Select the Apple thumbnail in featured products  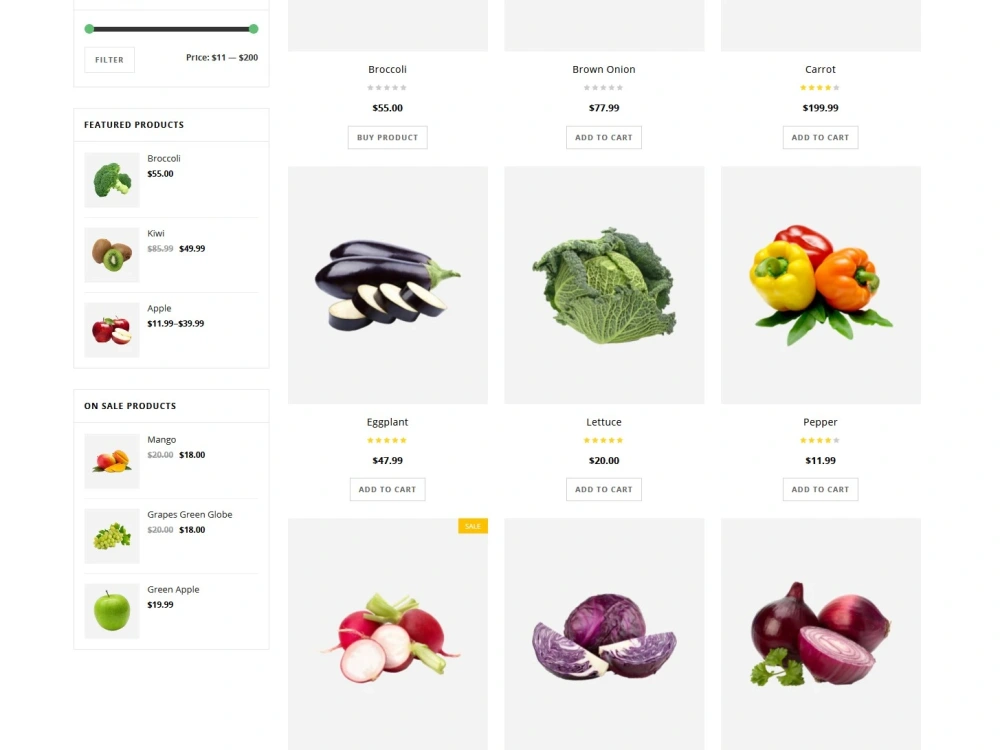click(112, 330)
